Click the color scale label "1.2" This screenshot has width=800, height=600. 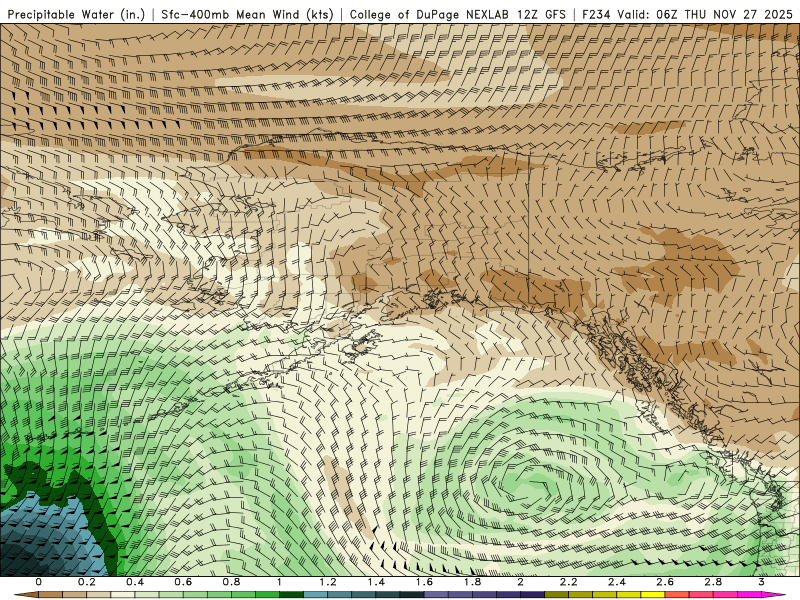click(328, 582)
